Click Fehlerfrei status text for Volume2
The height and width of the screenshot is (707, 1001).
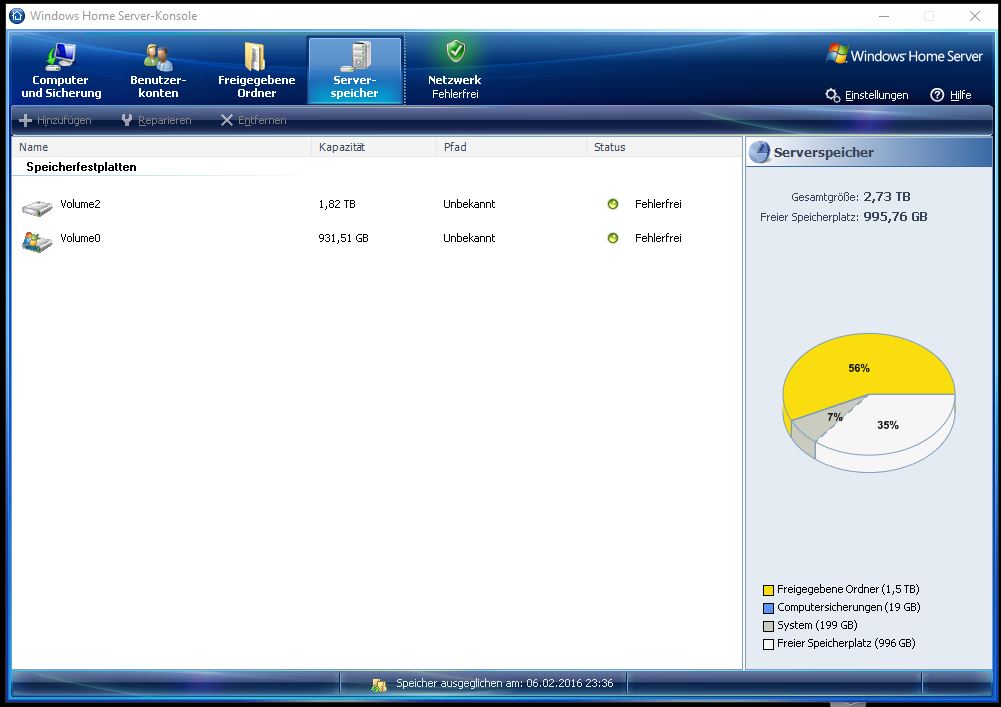tap(658, 204)
